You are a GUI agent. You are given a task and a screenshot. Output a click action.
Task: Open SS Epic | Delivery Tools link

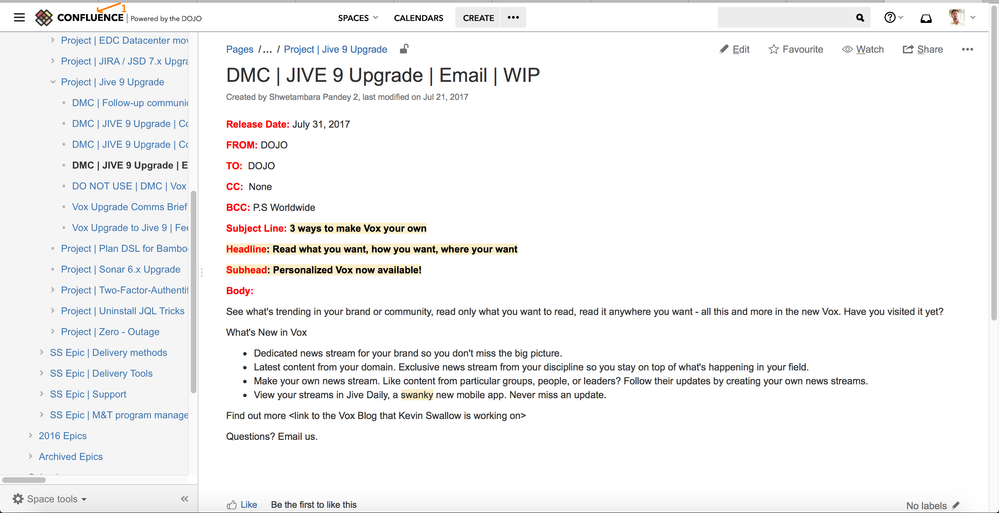point(101,373)
